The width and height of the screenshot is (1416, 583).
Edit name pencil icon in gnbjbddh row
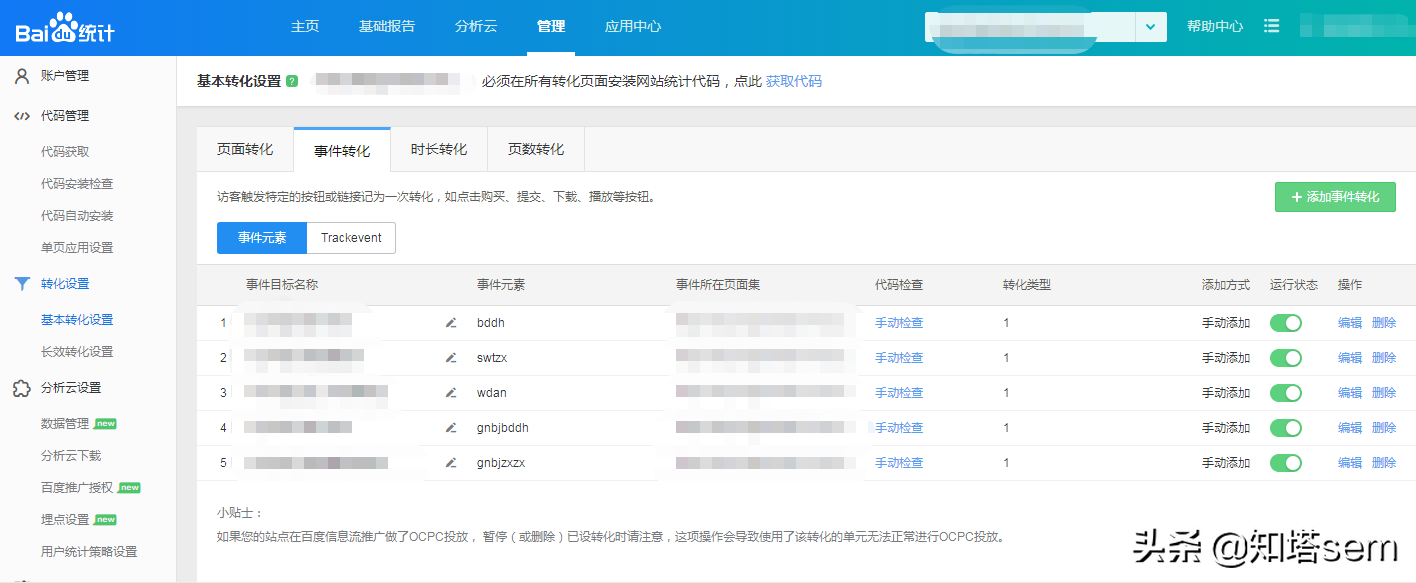[451, 428]
